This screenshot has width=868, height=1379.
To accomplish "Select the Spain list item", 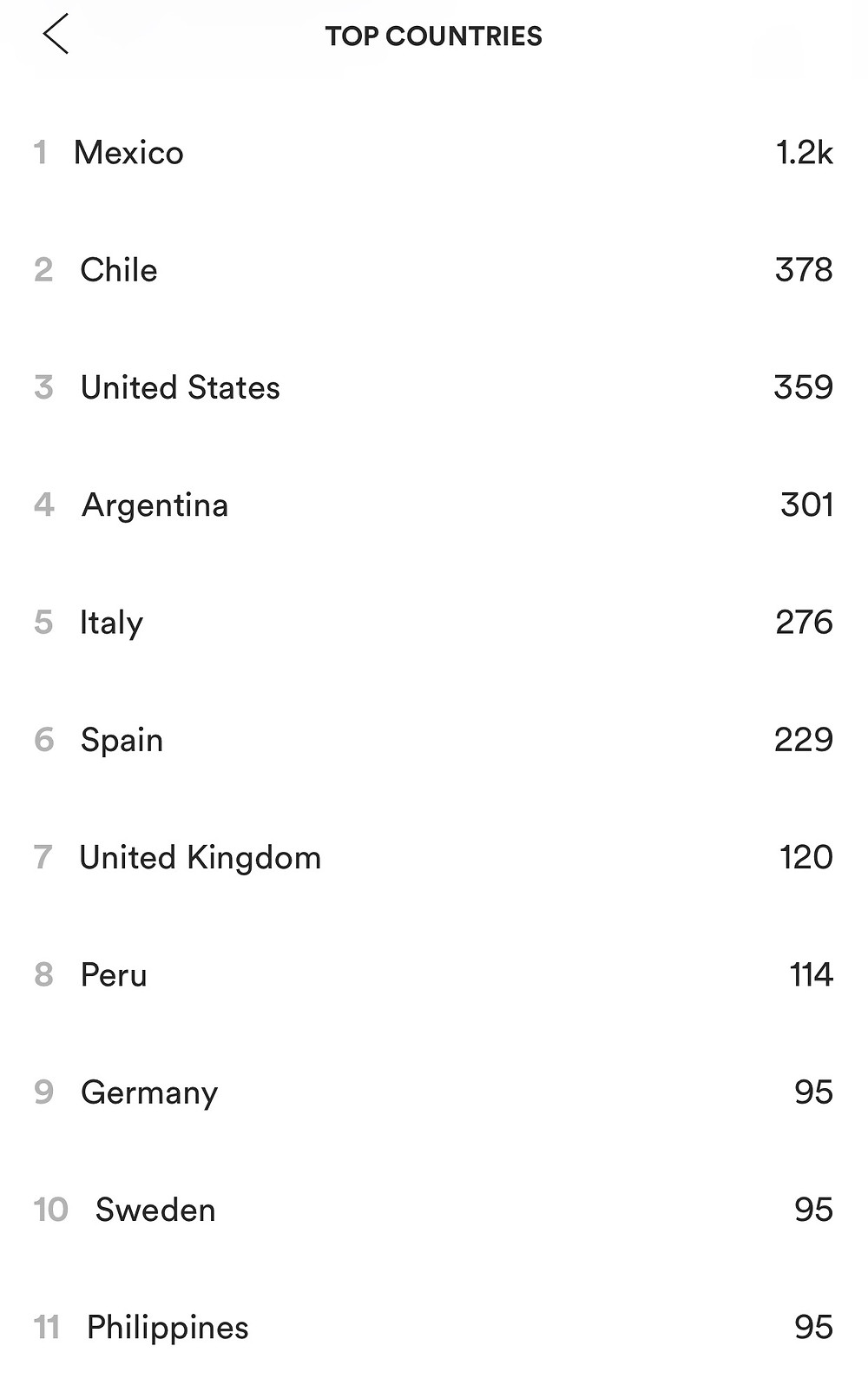I will (x=434, y=740).
